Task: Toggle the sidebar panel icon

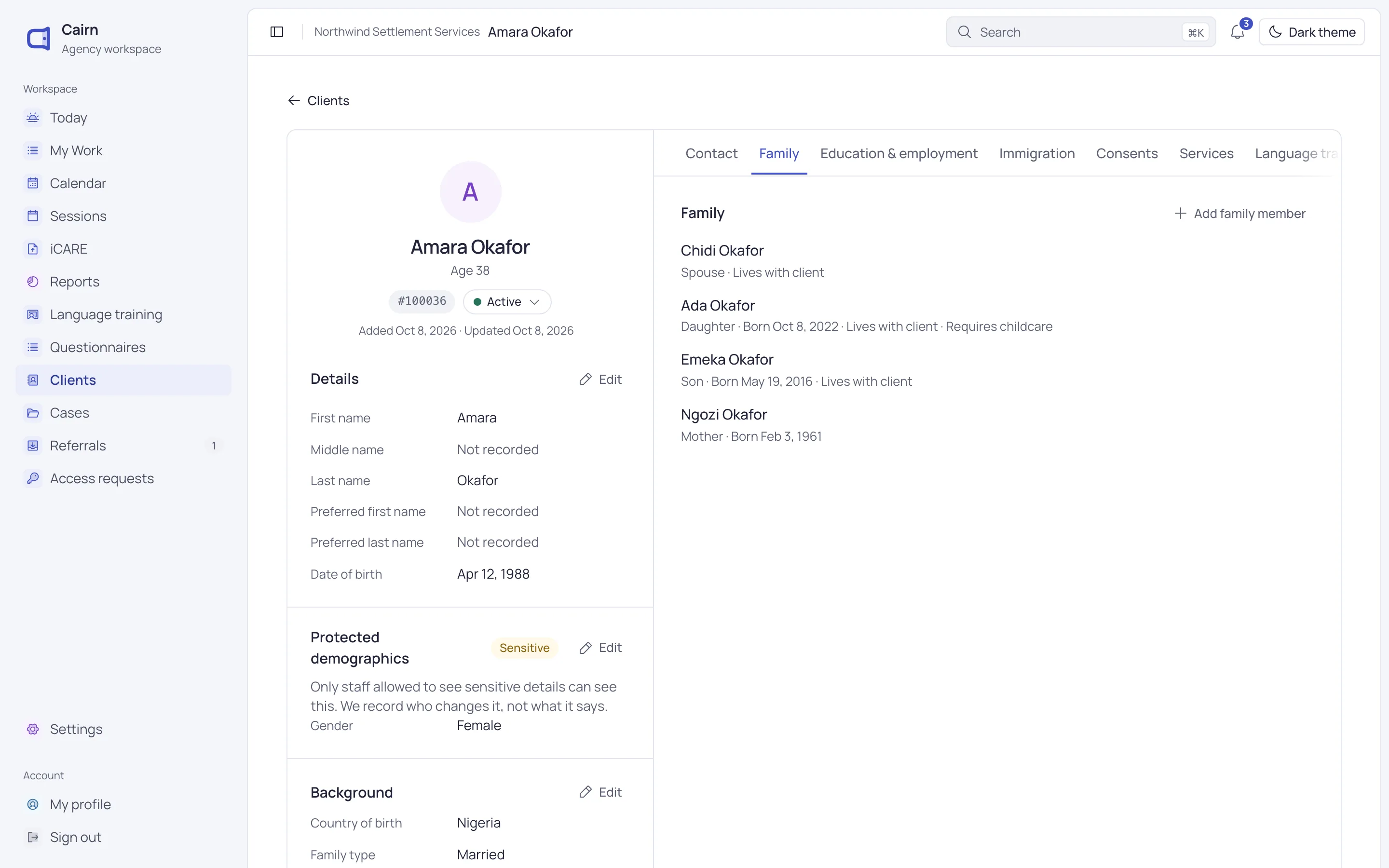Action: 277,32
